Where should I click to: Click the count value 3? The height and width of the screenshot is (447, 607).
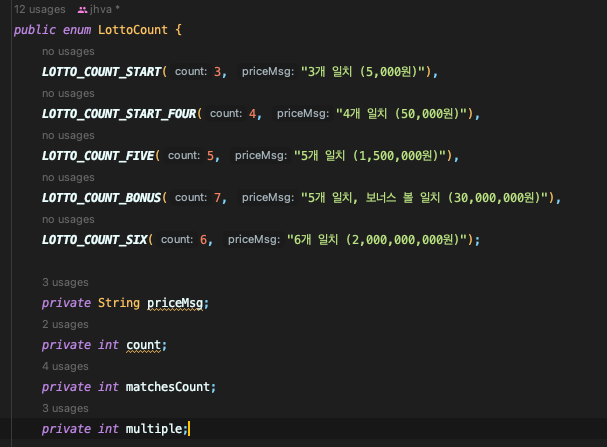tap(218, 72)
